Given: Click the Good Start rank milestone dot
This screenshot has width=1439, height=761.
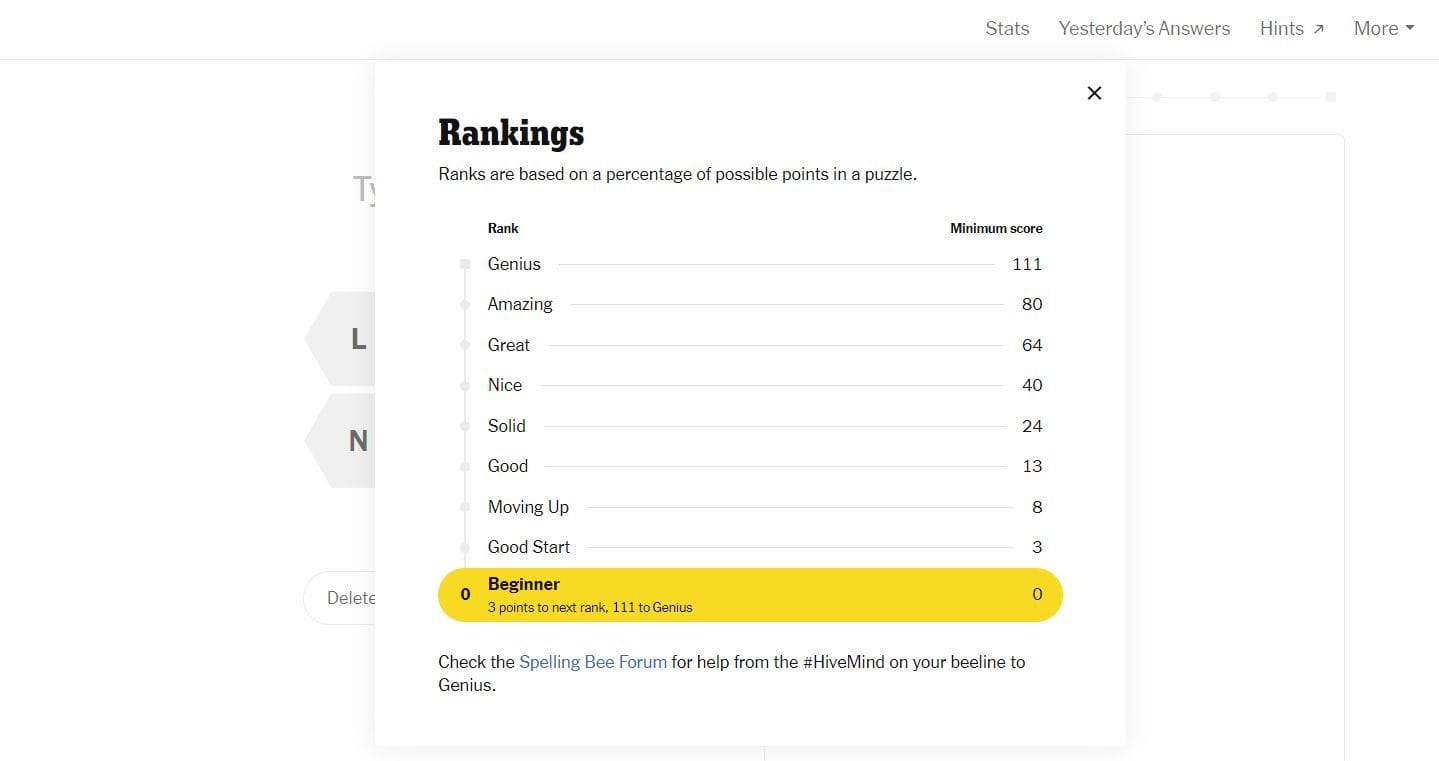Looking at the screenshot, I should [464, 547].
